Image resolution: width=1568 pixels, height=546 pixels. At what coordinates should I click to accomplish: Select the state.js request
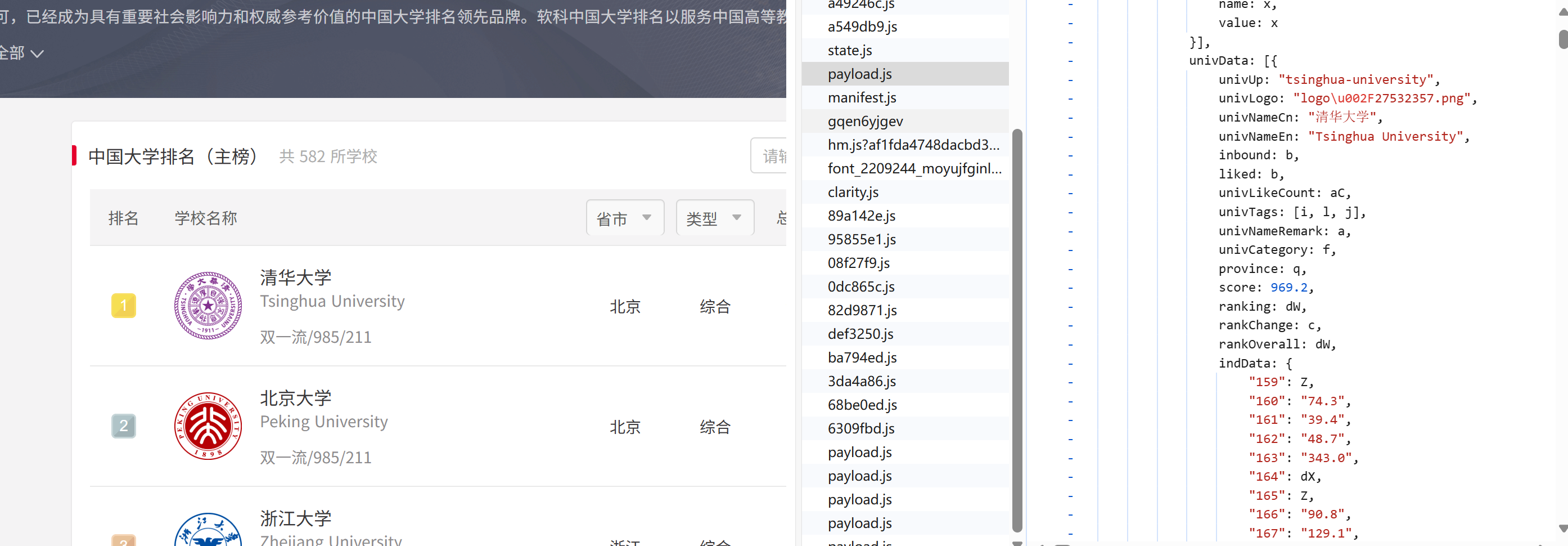pyautogui.click(x=904, y=50)
